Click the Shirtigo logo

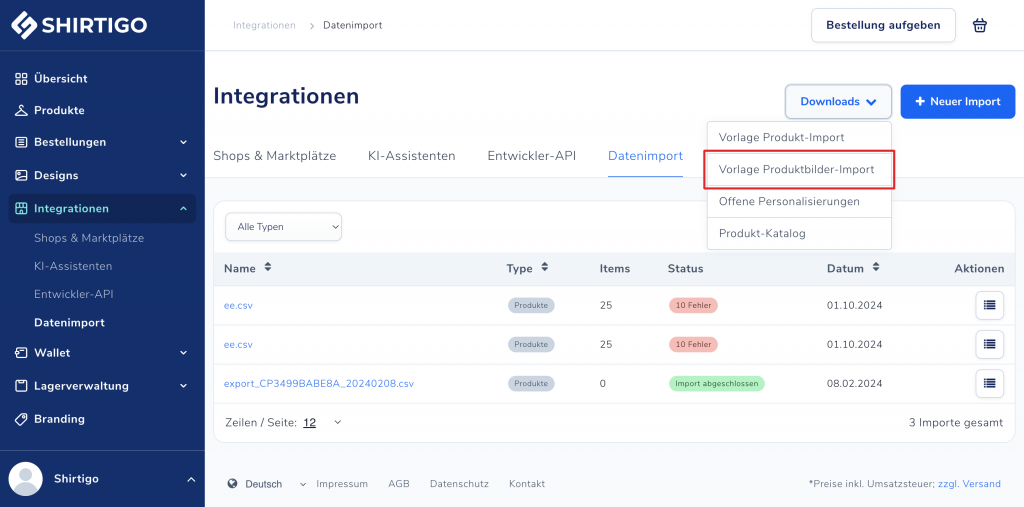[79, 25]
